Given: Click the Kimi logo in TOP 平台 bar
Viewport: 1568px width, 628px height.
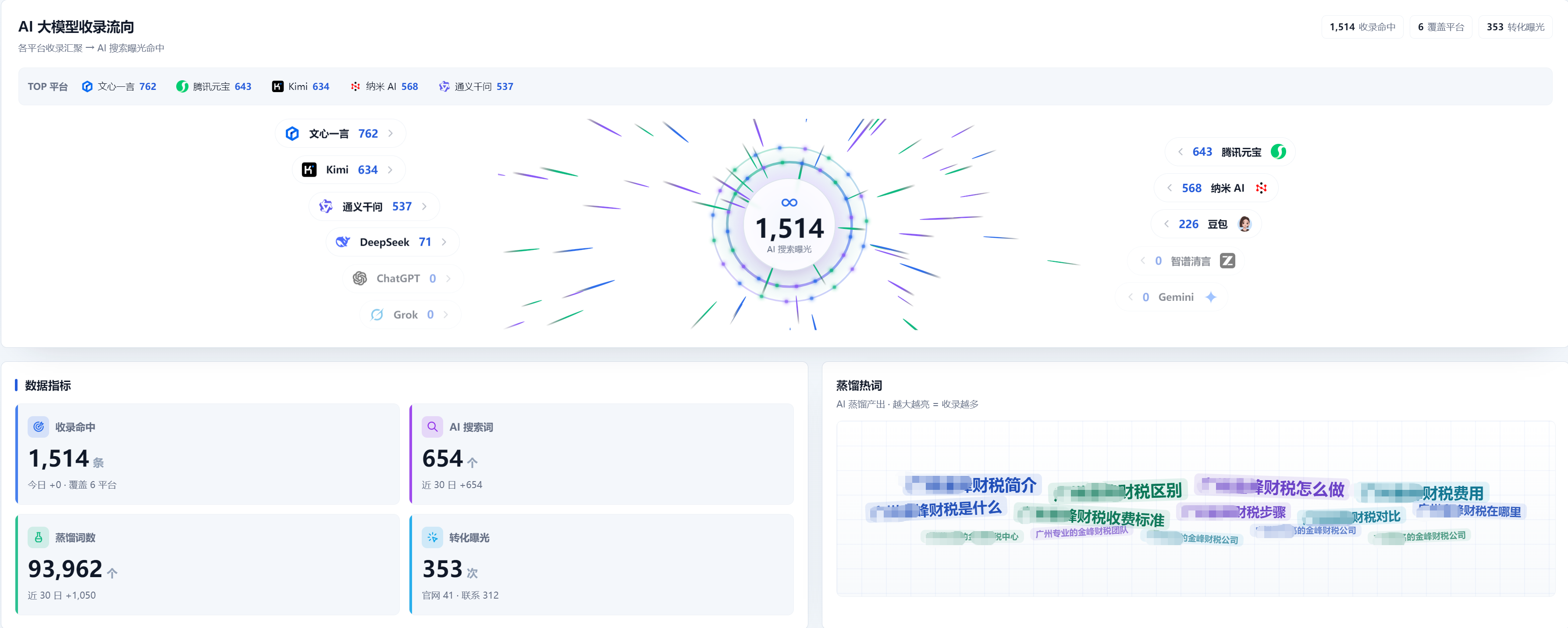Looking at the screenshot, I should (x=277, y=86).
